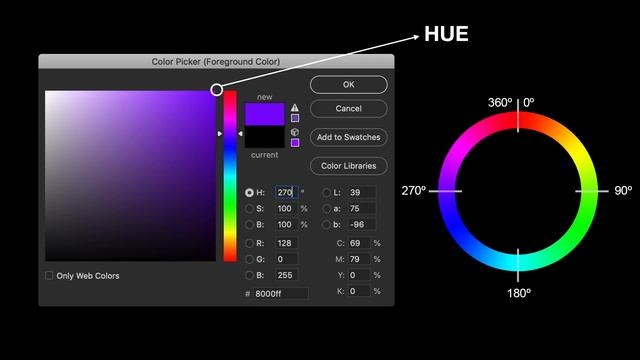Viewport: 640px width, 360px height.
Task: Click the S field showing 100
Action: click(286, 209)
